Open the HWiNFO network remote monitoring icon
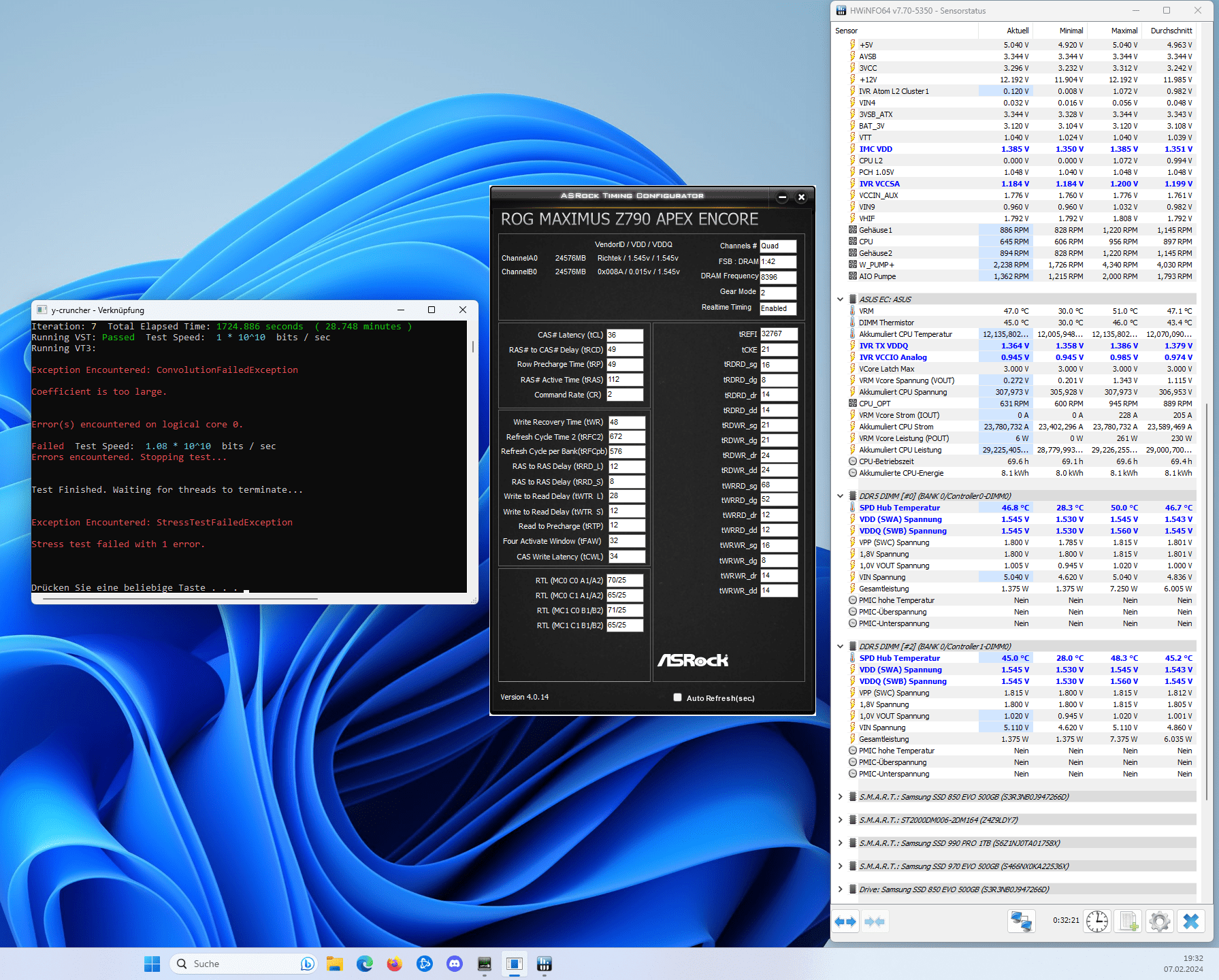 pyautogui.click(x=1021, y=921)
